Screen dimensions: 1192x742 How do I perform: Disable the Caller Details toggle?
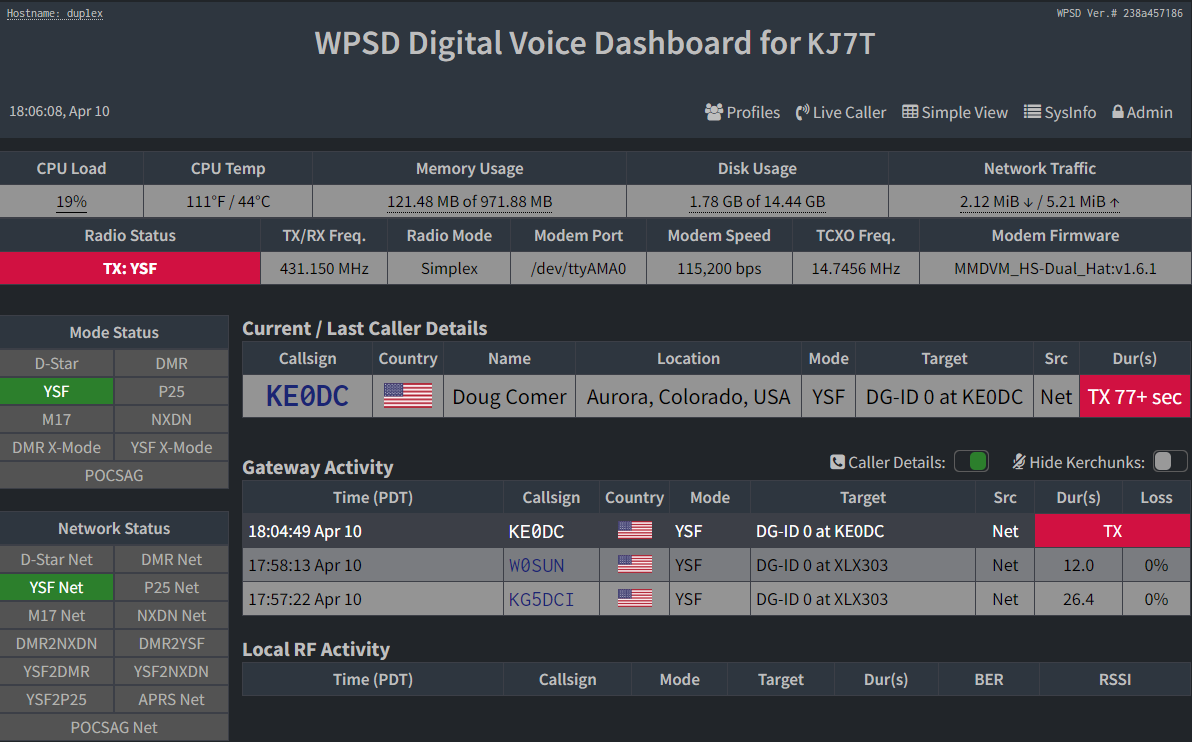(971, 461)
